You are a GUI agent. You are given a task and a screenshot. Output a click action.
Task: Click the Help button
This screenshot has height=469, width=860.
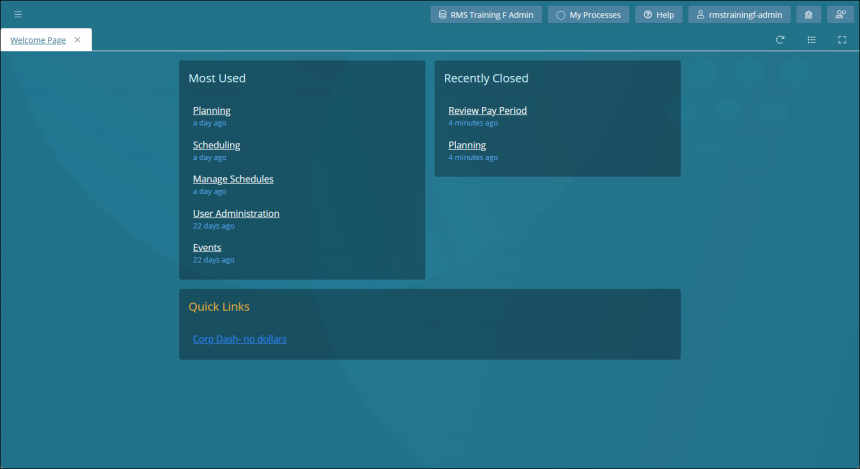click(x=659, y=15)
